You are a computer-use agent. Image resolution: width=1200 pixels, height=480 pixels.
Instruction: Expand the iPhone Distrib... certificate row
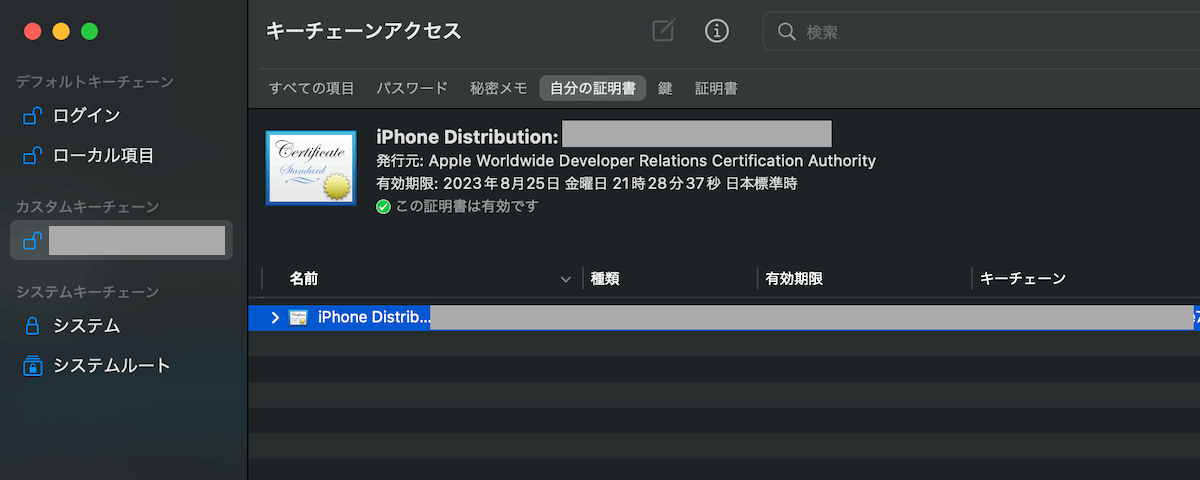(275, 317)
